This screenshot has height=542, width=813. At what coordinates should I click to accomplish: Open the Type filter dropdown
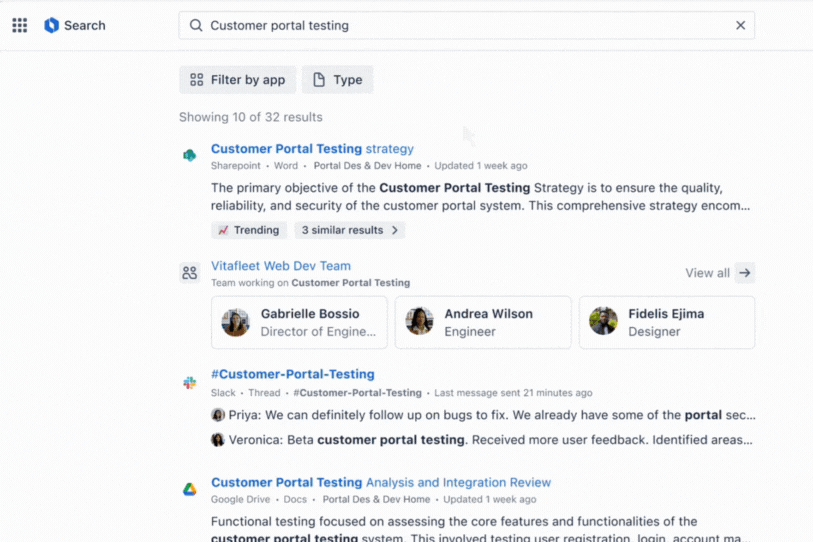coord(338,80)
